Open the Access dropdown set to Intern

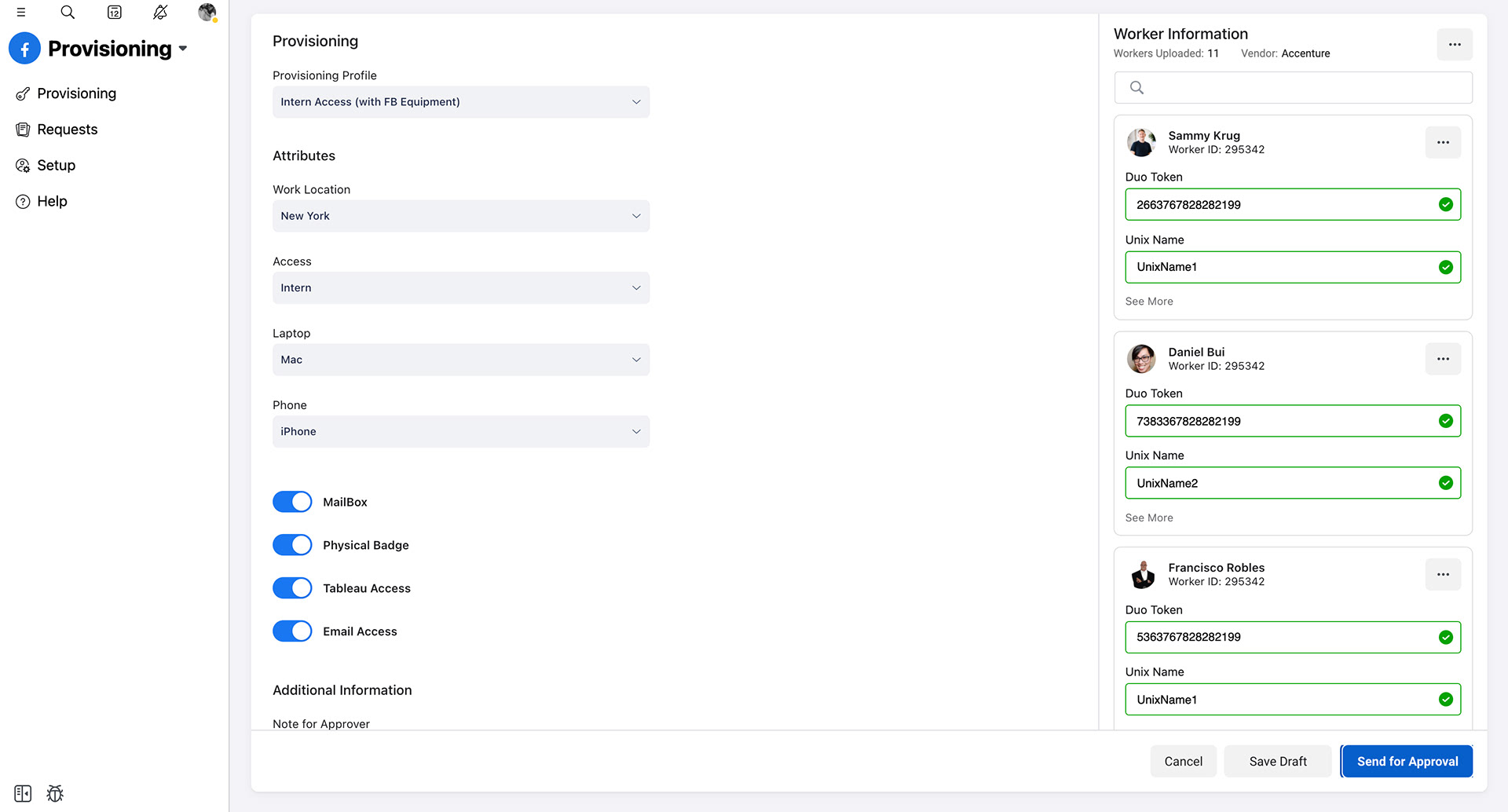tap(461, 288)
